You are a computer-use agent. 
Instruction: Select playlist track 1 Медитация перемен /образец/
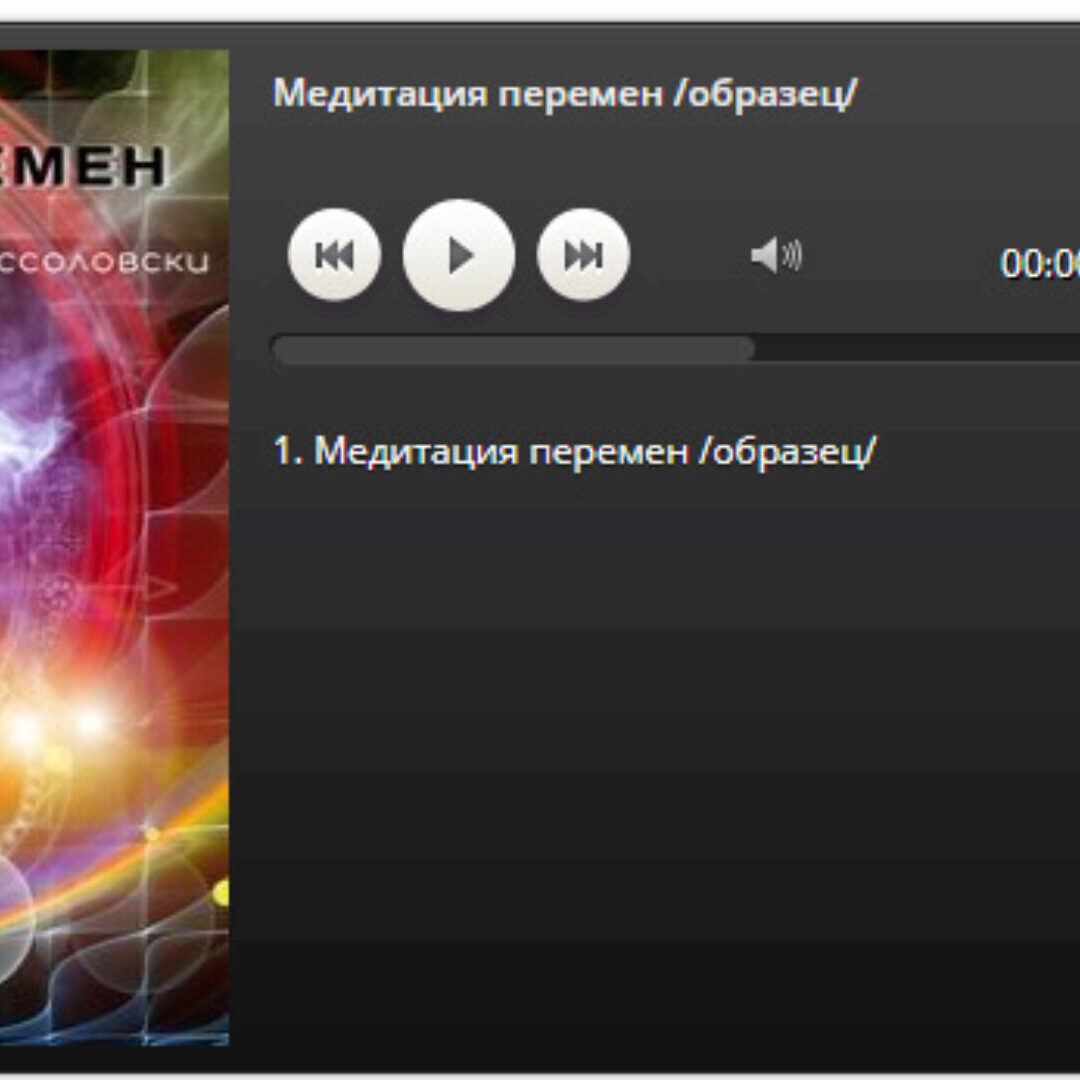coord(574,452)
